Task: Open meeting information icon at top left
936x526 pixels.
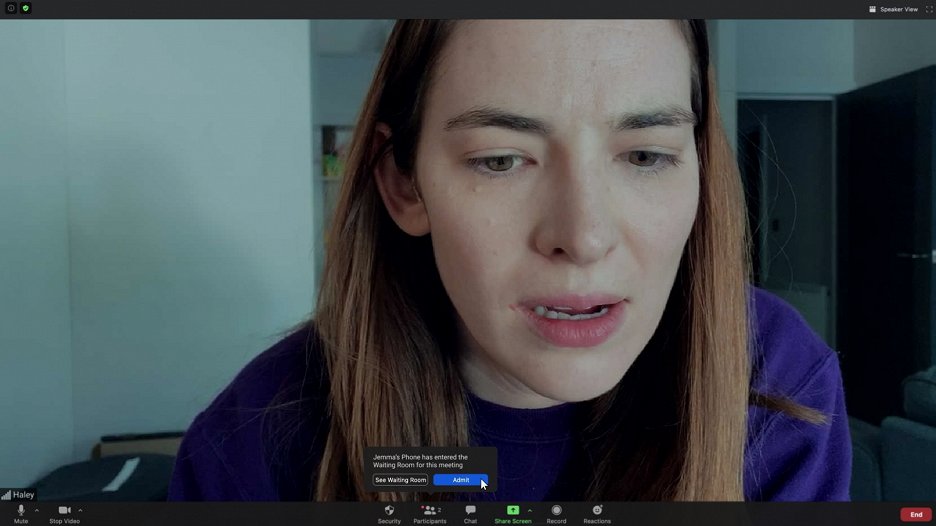Action: (x=11, y=8)
